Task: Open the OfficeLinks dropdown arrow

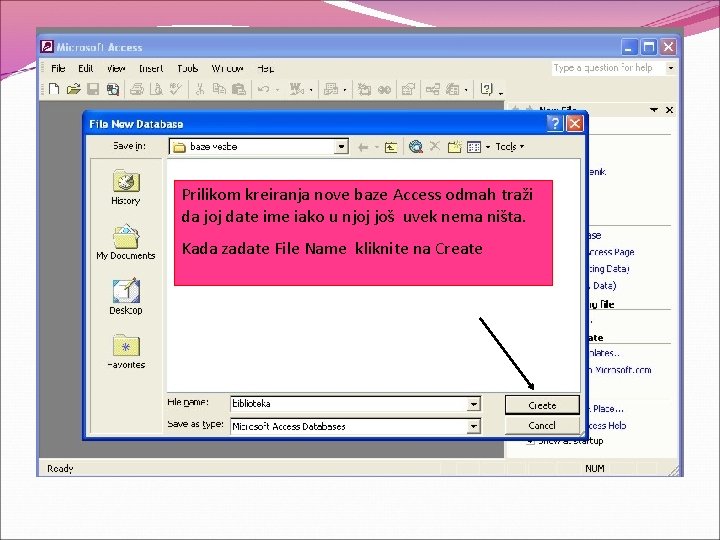Action: tap(311, 90)
